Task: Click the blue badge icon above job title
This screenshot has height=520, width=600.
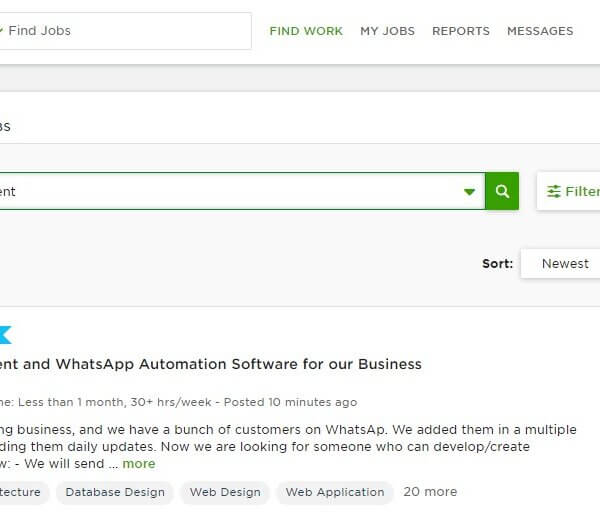Action: pos(5,334)
